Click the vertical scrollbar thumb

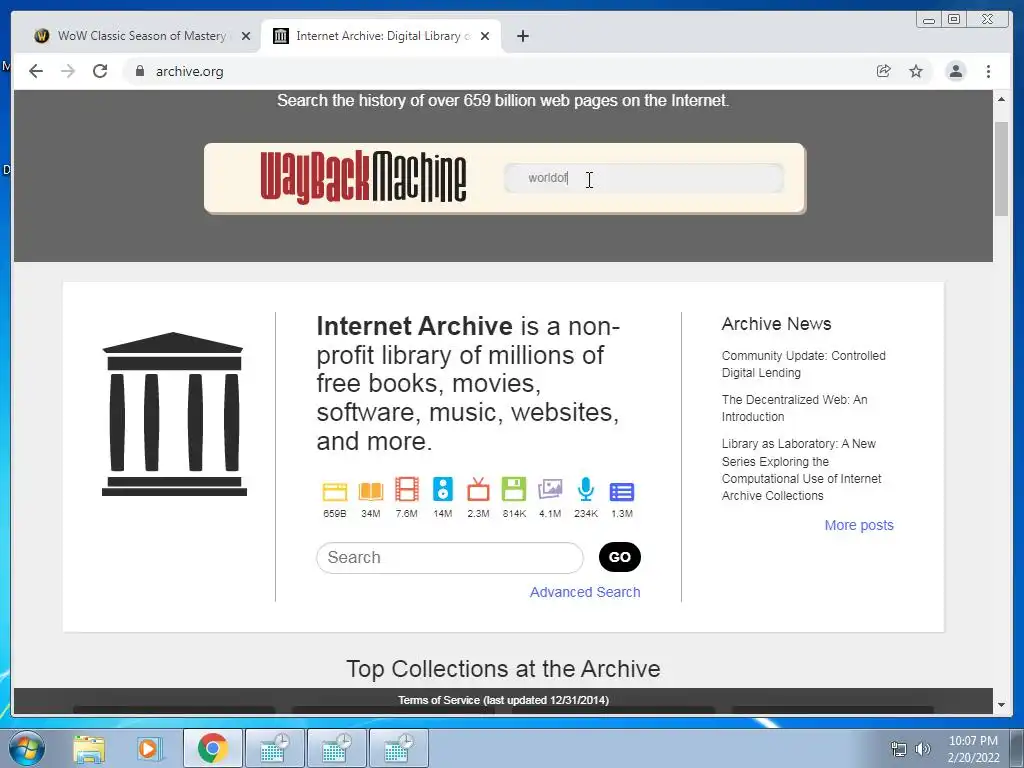1001,168
